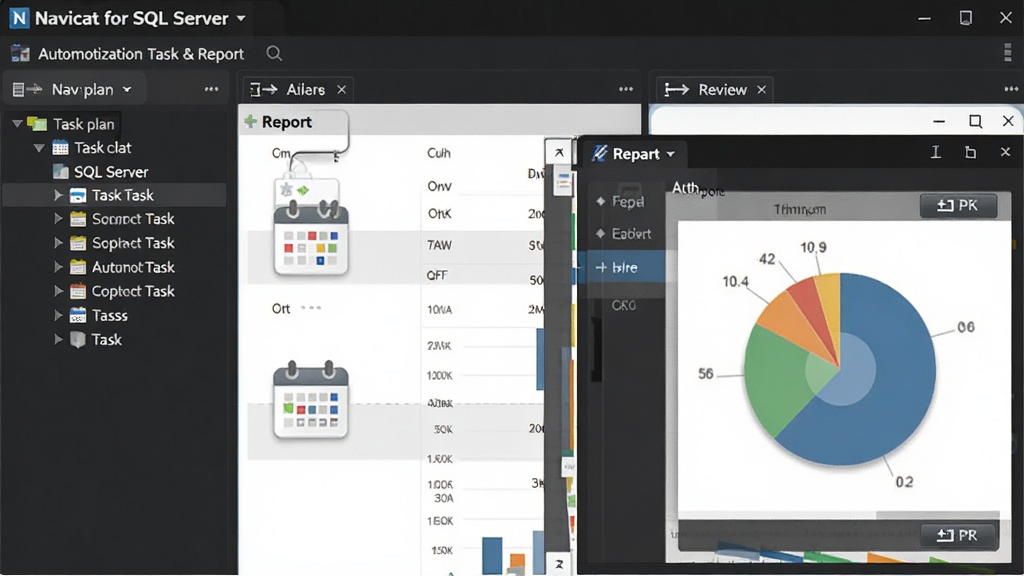Click the dots next to Ort
Screen dimensions: 1024x576
[311, 308]
